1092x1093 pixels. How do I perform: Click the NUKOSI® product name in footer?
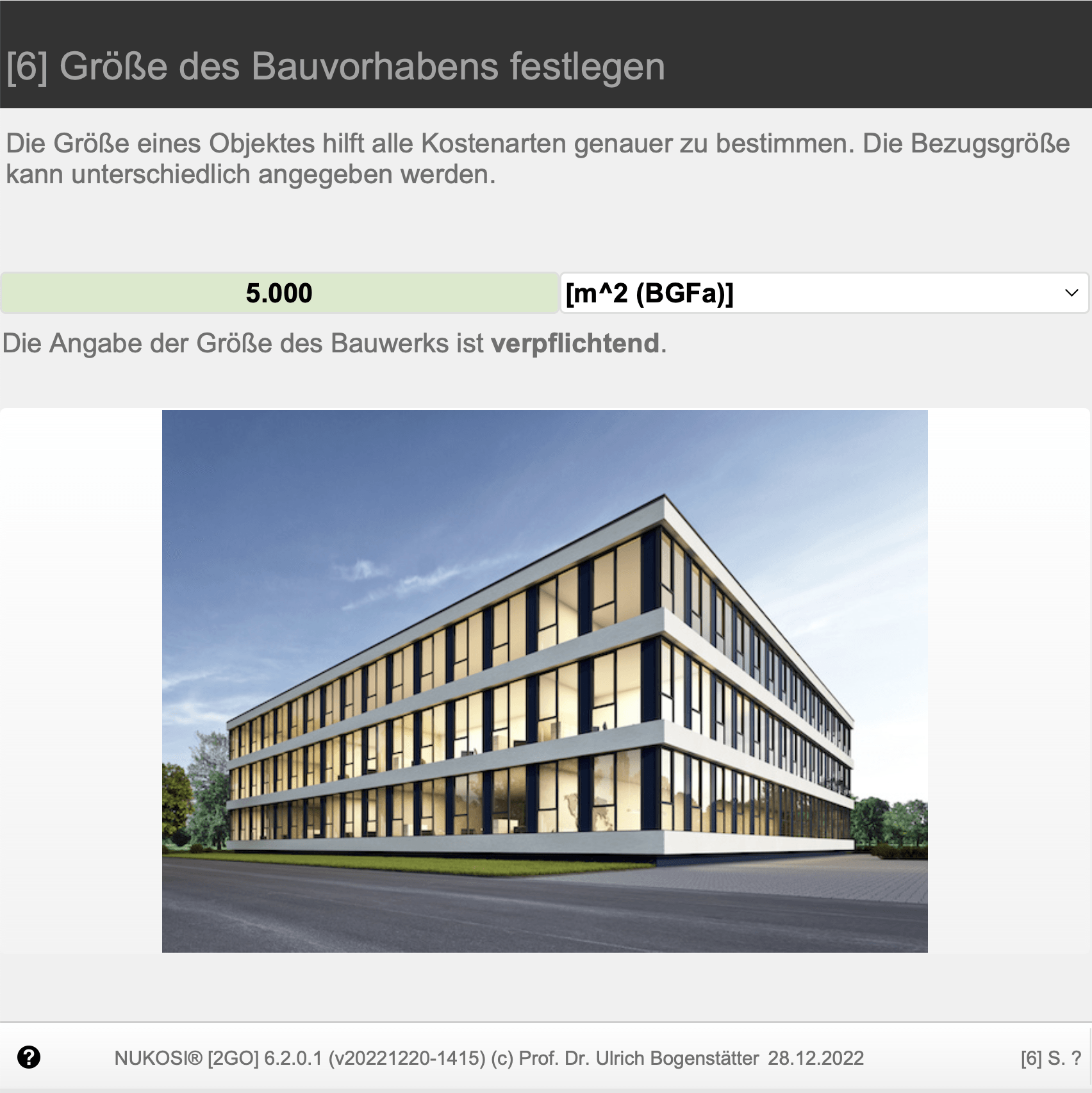point(158,1058)
